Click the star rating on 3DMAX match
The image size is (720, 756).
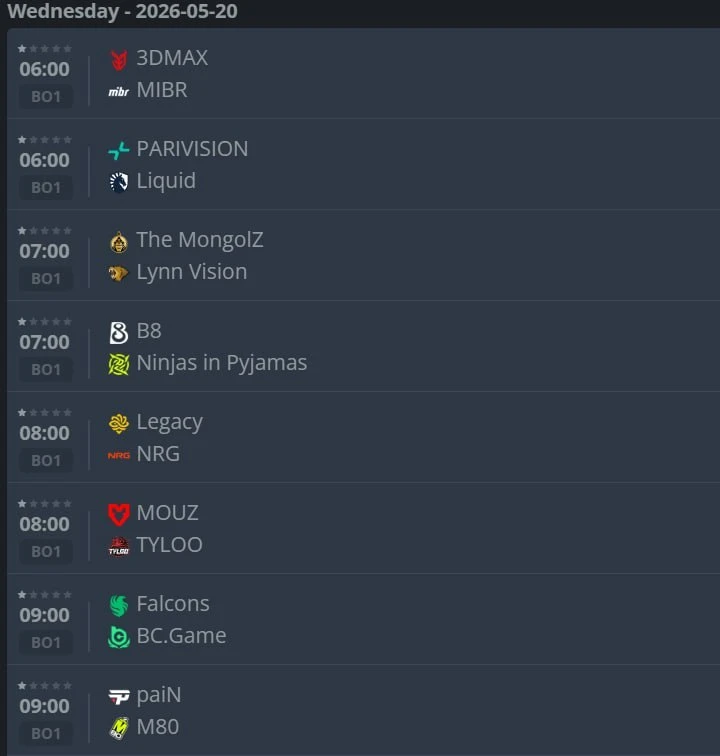point(44,49)
